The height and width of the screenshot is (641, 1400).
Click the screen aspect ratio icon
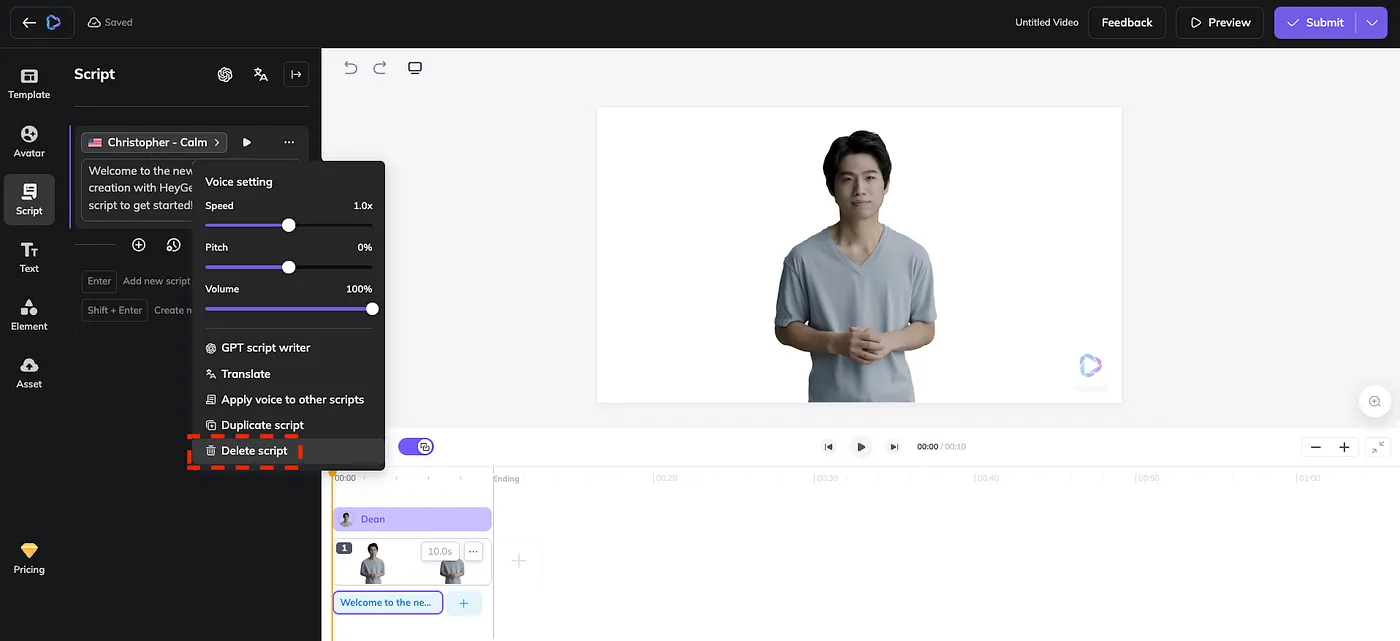tap(415, 68)
